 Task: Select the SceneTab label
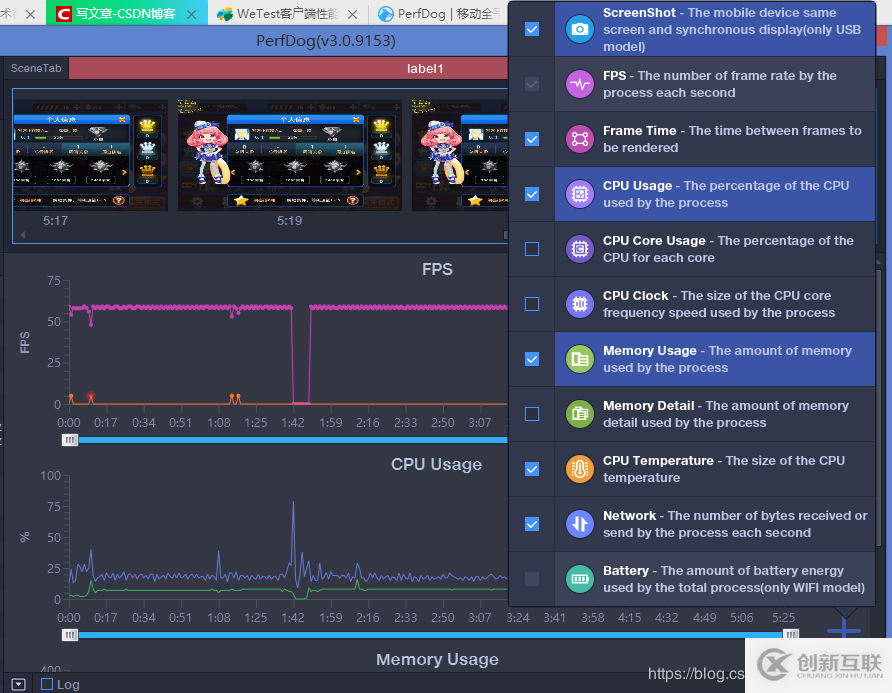tap(36, 68)
